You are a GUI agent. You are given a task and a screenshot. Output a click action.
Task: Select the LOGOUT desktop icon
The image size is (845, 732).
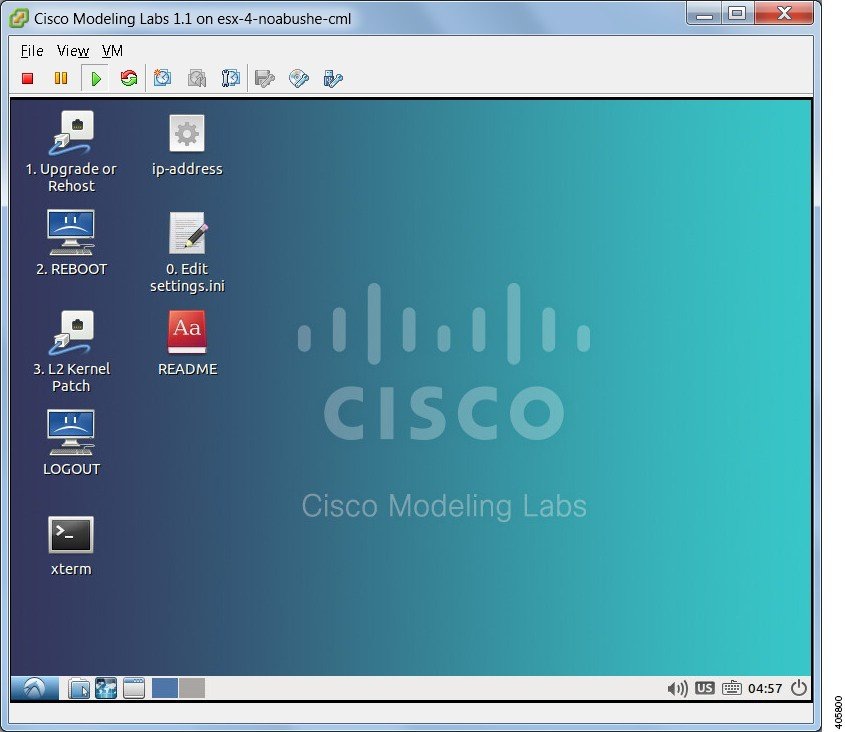tap(71, 443)
